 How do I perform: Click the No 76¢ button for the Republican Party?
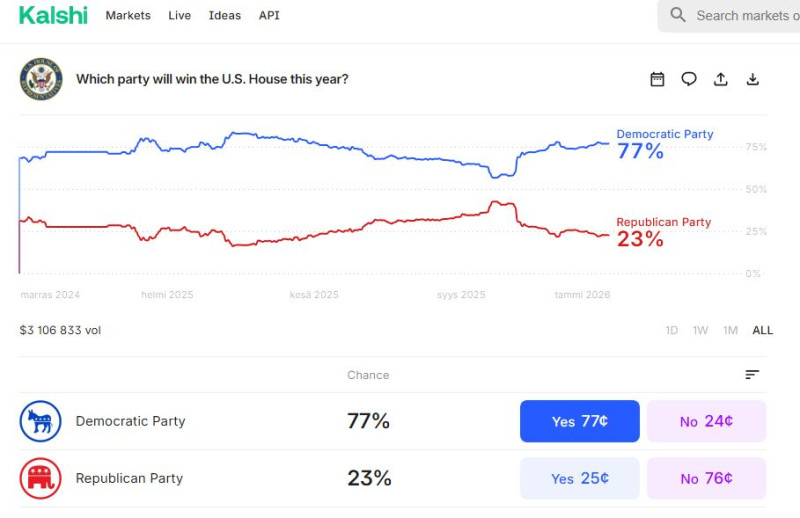click(x=706, y=478)
